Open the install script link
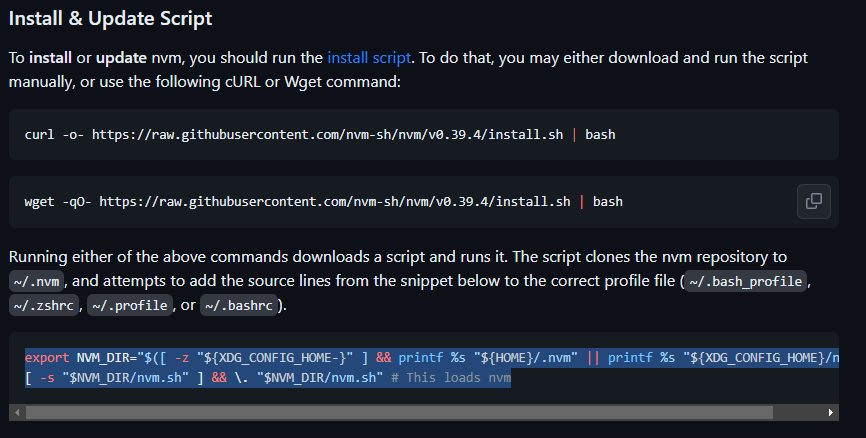Screen dimensions: 866x438 coord(369,58)
